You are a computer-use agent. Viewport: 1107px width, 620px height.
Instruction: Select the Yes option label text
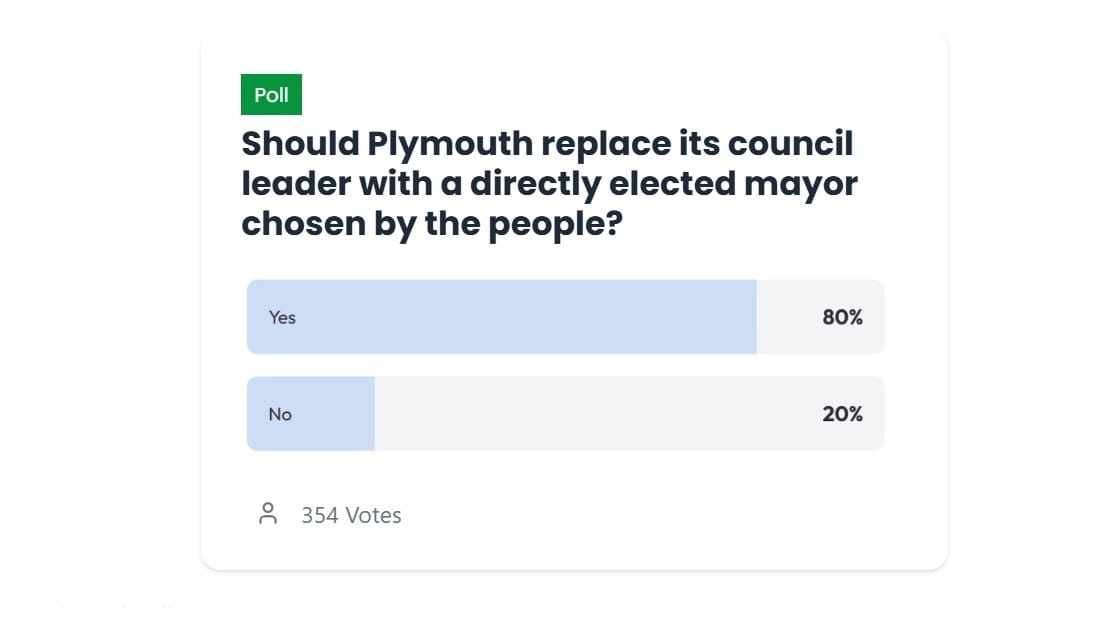pos(282,318)
